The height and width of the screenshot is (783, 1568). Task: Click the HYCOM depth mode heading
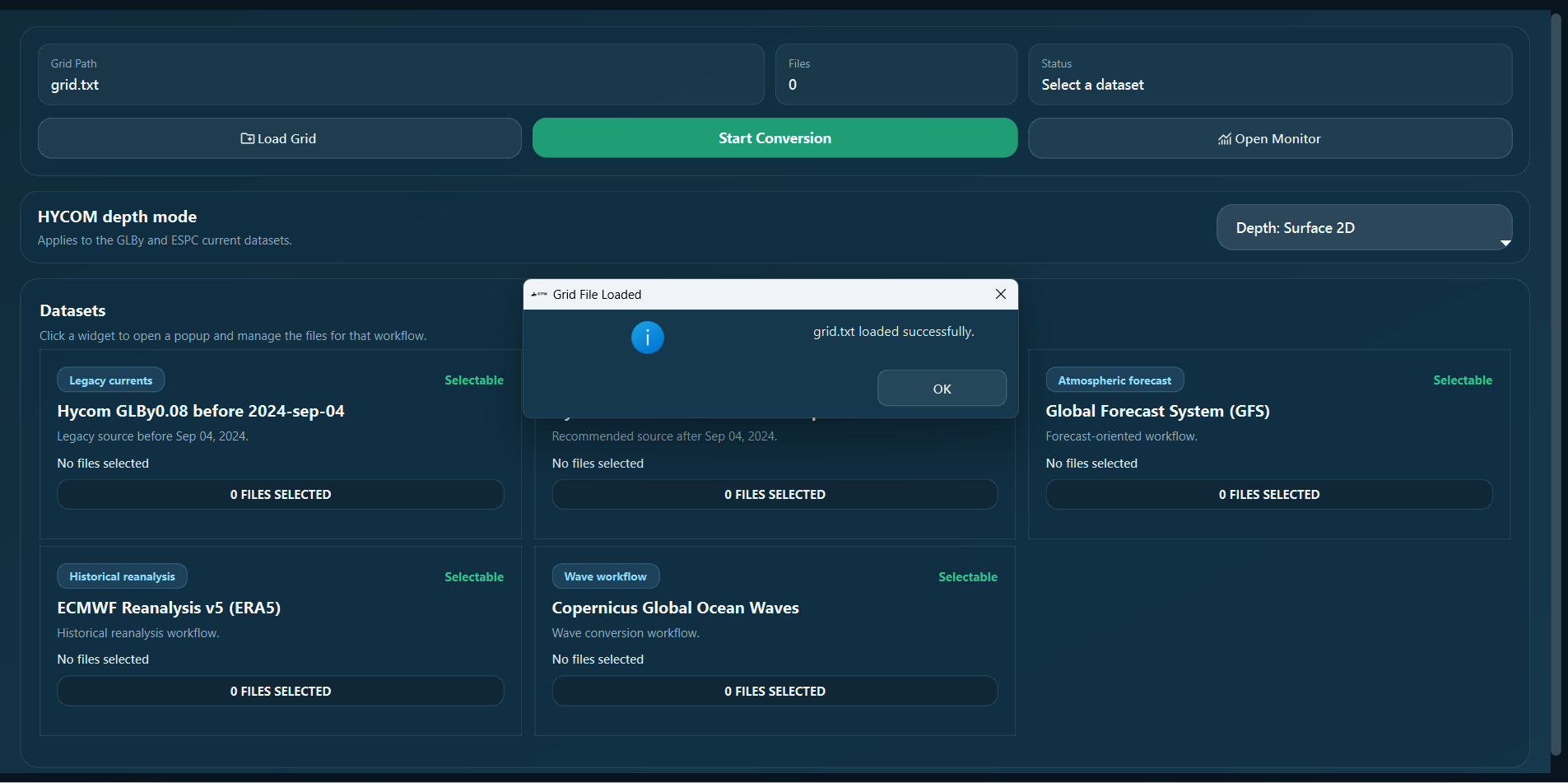117,217
